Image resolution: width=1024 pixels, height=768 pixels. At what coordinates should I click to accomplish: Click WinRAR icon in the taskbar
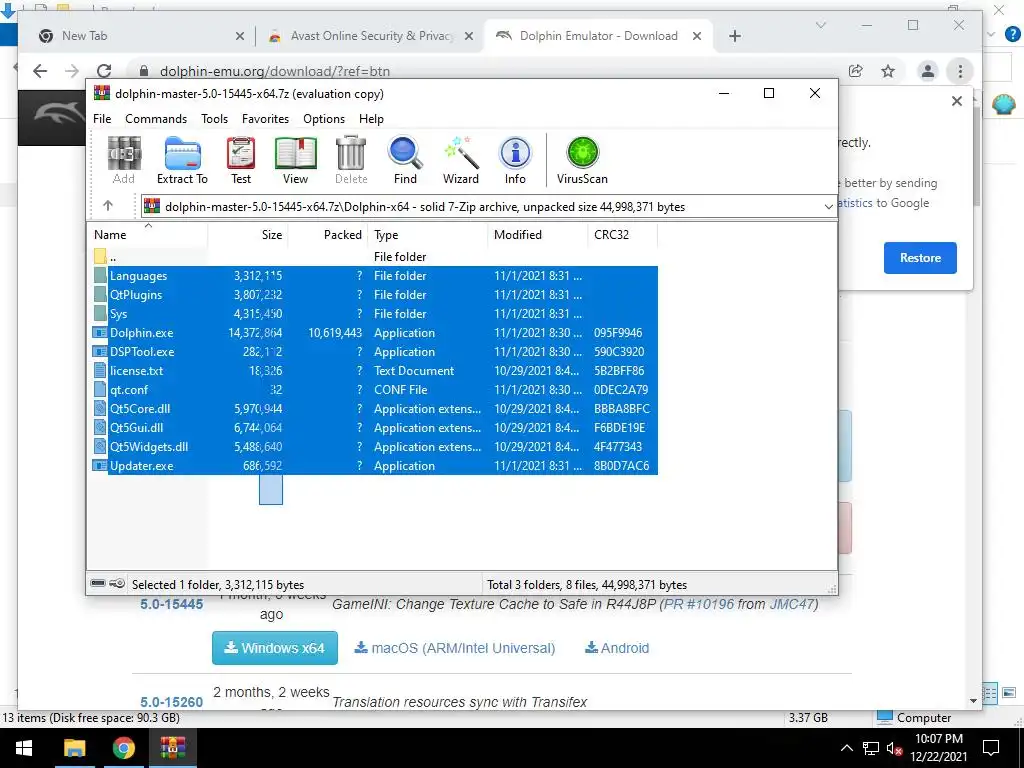[x=173, y=748]
